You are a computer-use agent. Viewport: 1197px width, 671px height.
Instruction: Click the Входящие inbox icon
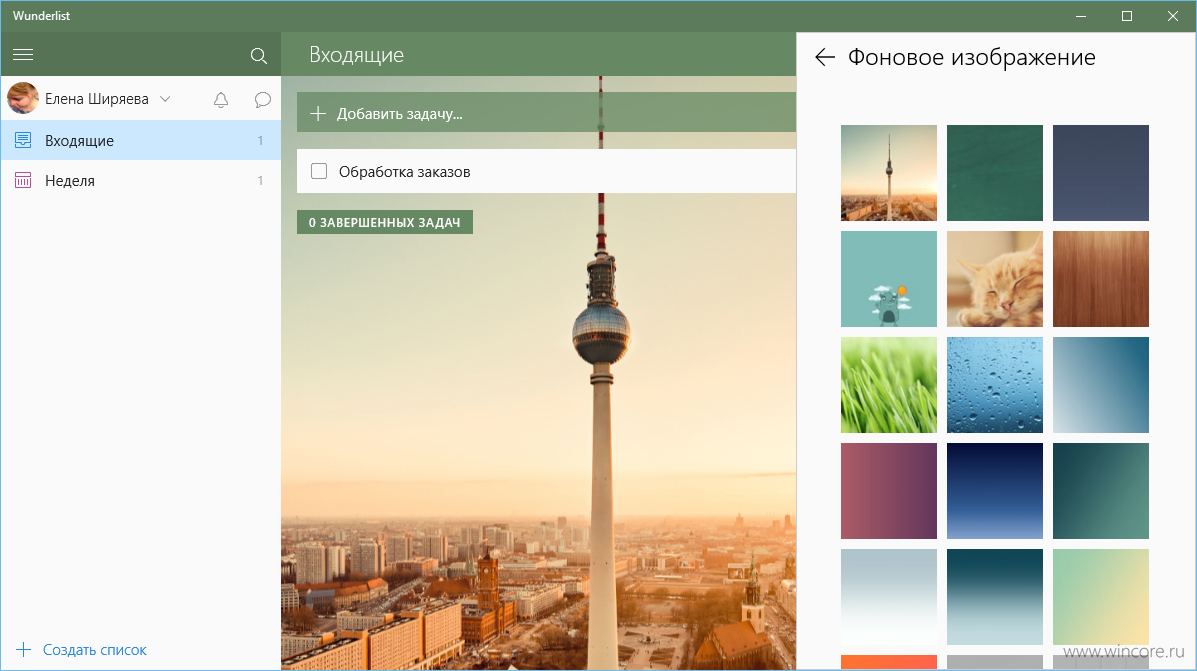23,140
